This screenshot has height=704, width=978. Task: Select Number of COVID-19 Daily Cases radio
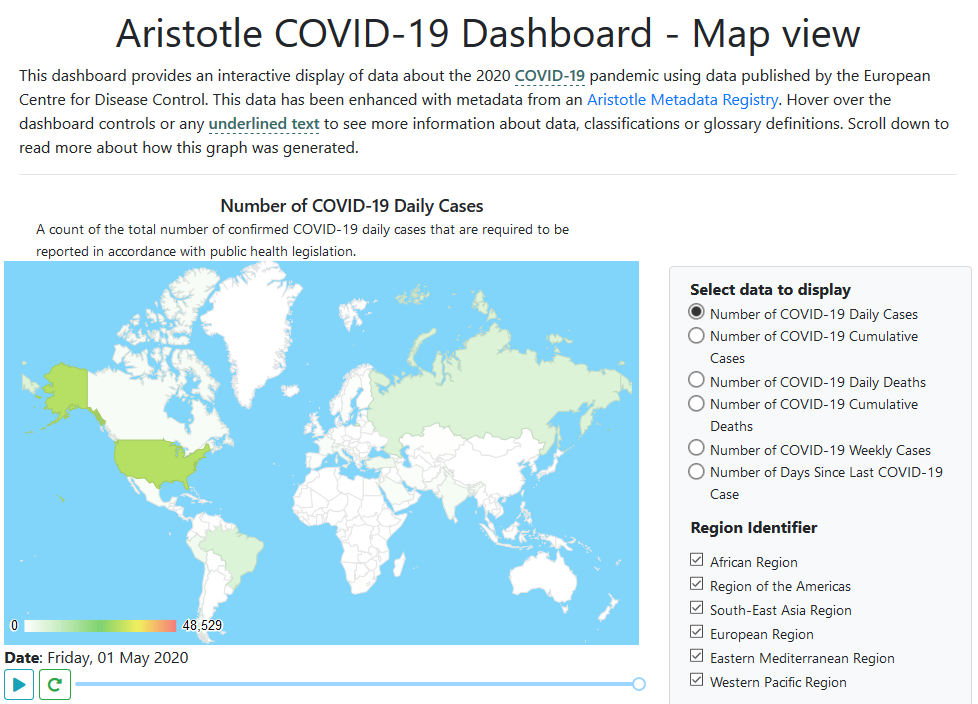pyautogui.click(x=697, y=312)
